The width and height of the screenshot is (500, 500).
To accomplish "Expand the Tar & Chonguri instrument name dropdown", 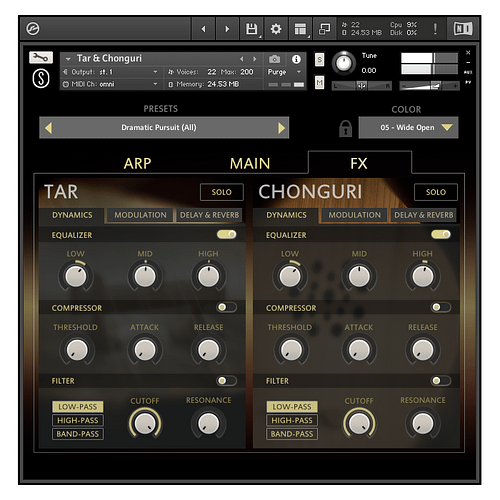I will point(68,59).
